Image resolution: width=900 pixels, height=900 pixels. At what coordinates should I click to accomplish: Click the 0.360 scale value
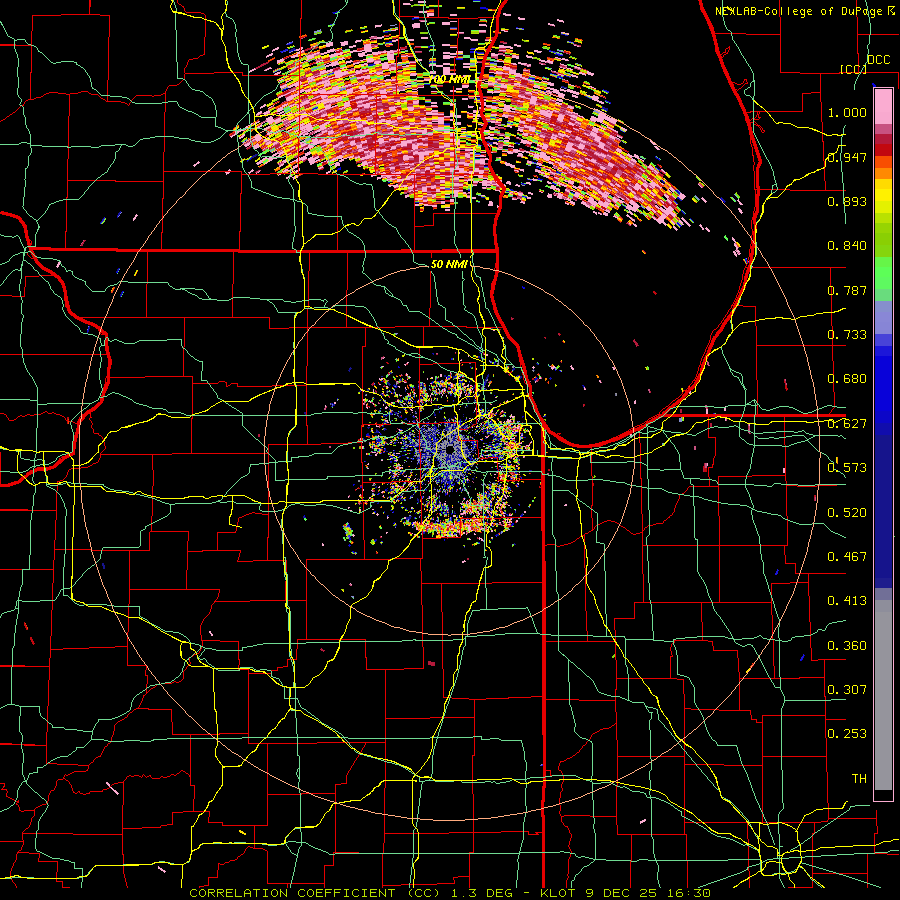coord(847,646)
